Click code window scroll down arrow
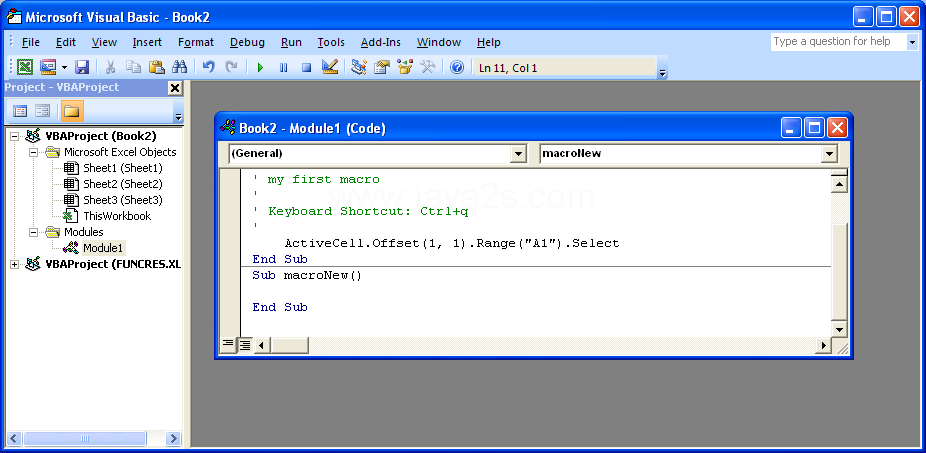The height and width of the screenshot is (453, 926). point(839,328)
